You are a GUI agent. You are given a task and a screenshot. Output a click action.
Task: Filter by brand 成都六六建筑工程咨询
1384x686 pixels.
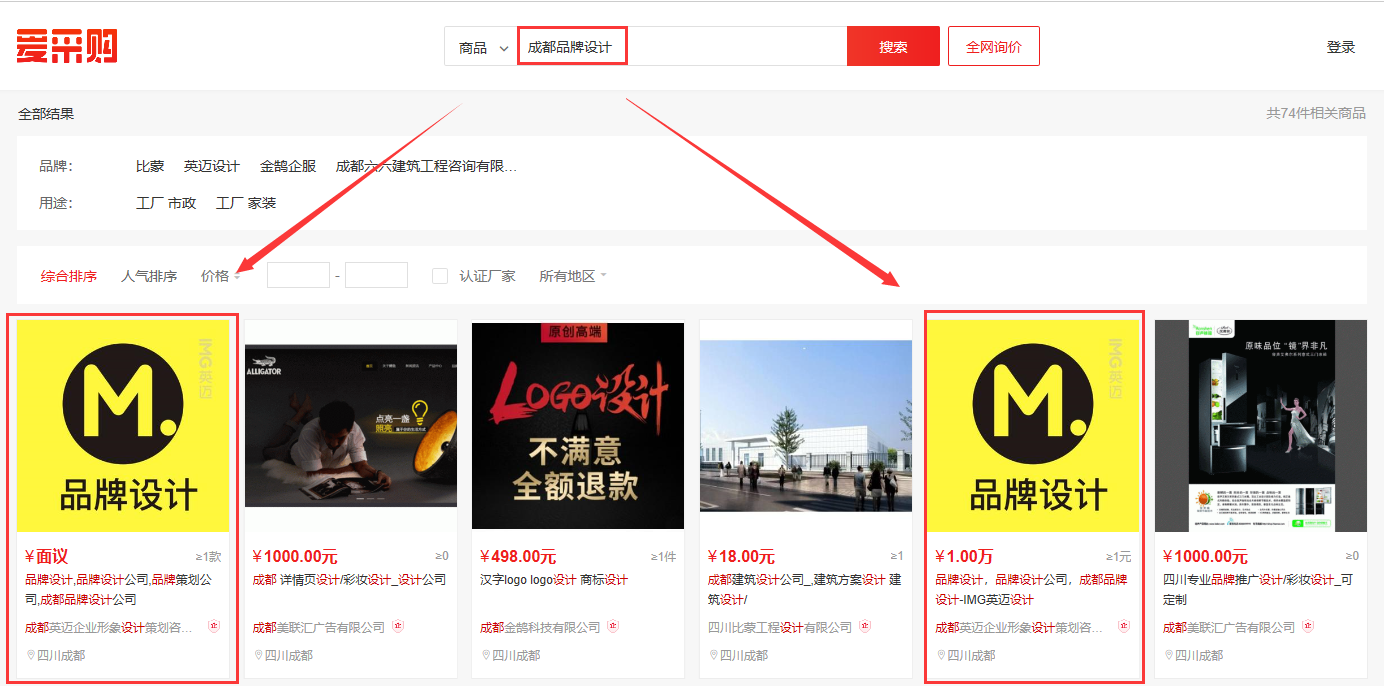coord(427,166)
